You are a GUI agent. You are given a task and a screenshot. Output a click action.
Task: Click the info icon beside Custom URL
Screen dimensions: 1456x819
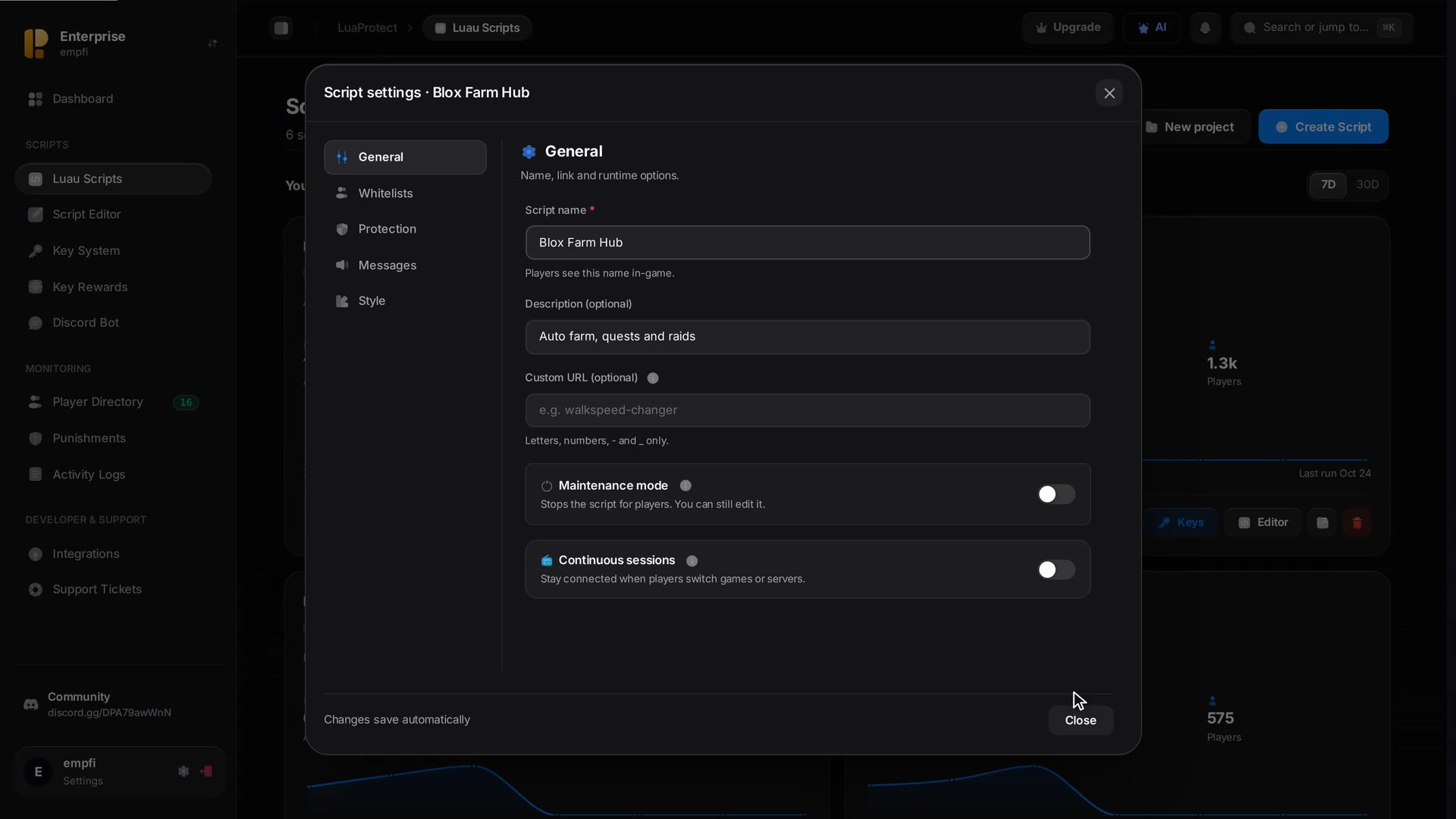tap(653, 378)
